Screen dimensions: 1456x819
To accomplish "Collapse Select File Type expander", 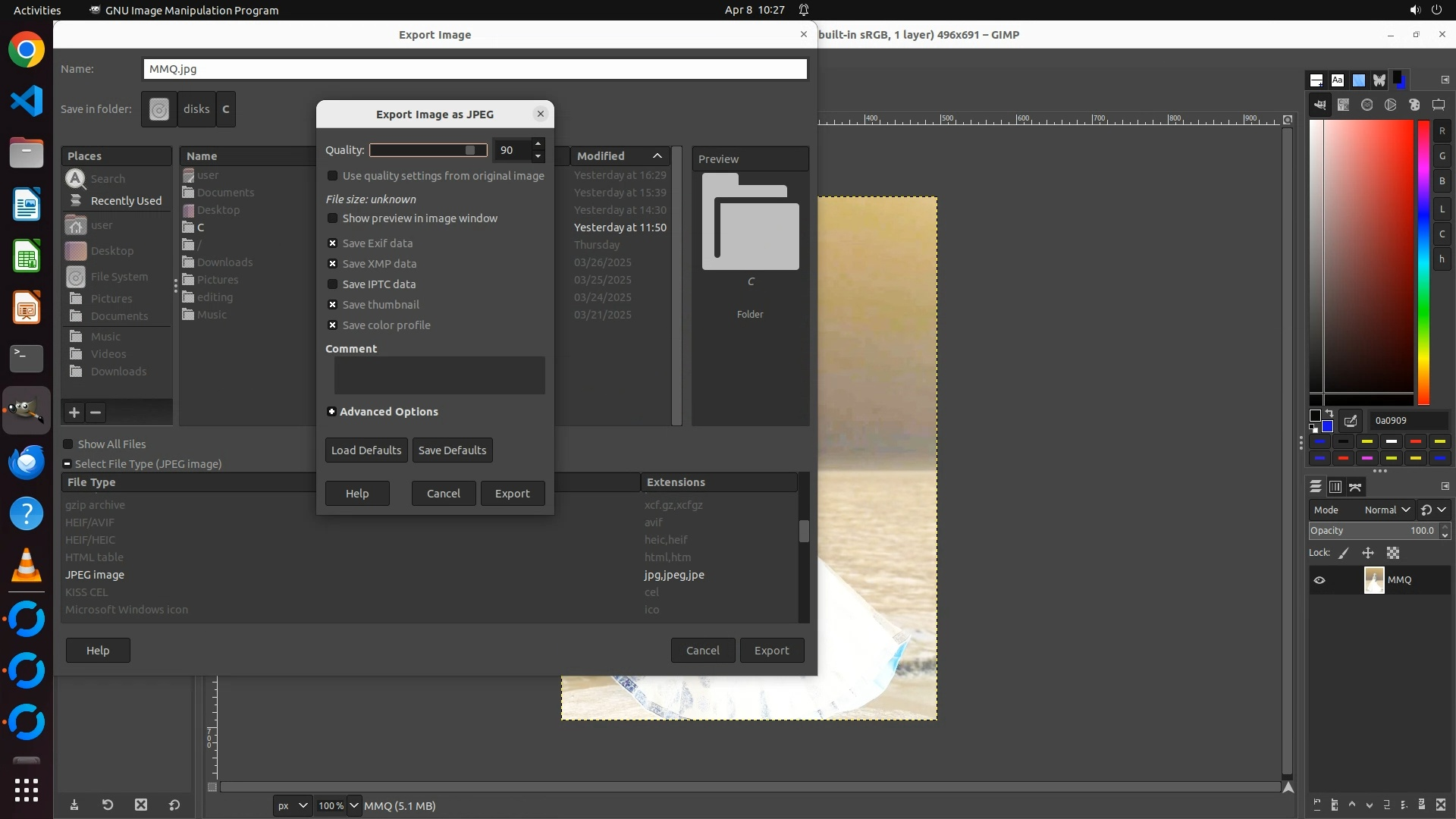I will (67, 464).
